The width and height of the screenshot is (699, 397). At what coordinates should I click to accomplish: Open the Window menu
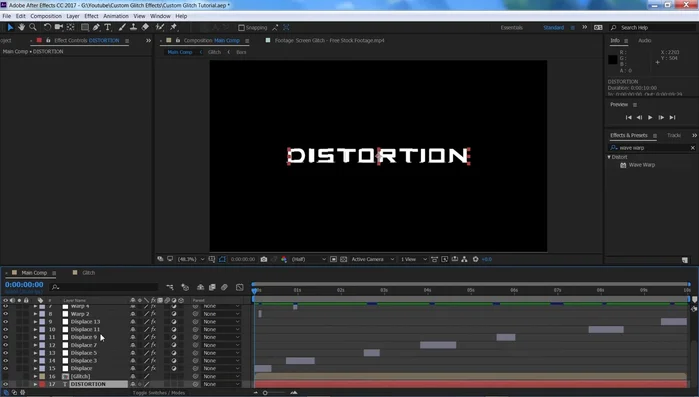click(160, 16)
